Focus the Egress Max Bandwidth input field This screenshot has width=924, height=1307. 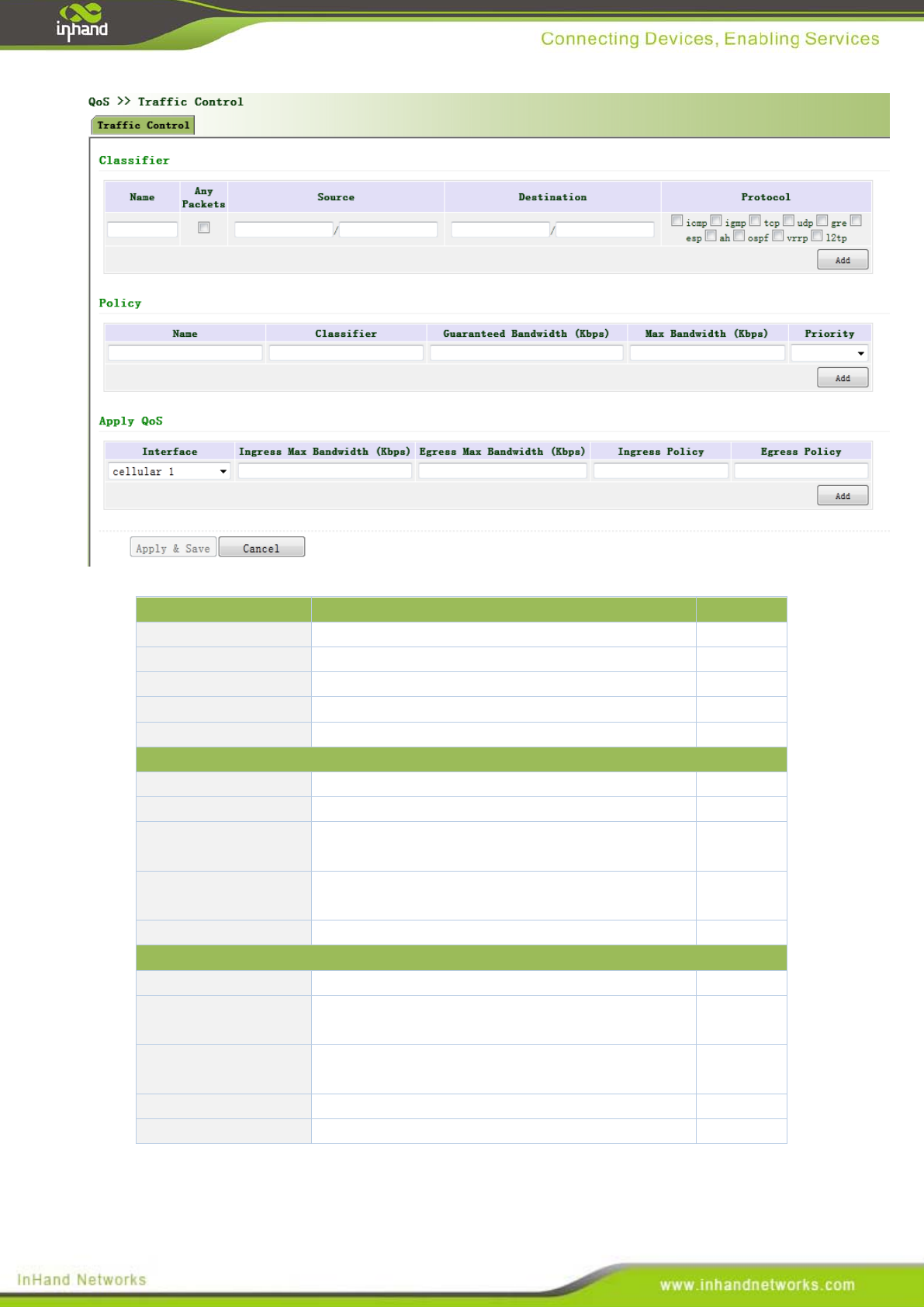[503, 471]
